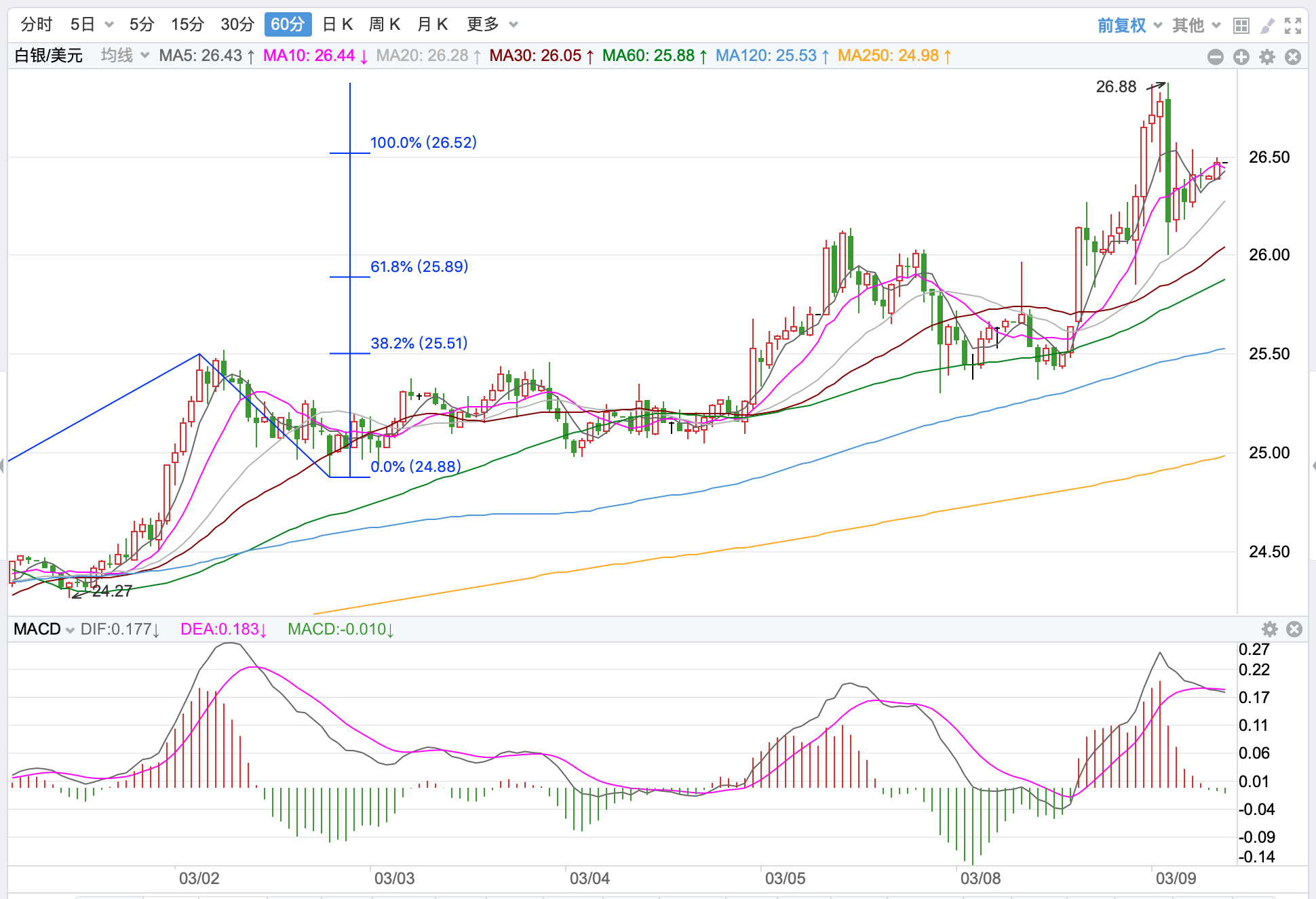Click the 61.8% (25.89) Fibonacci level label
1316x899 pixels.
(x=419, y=266)
